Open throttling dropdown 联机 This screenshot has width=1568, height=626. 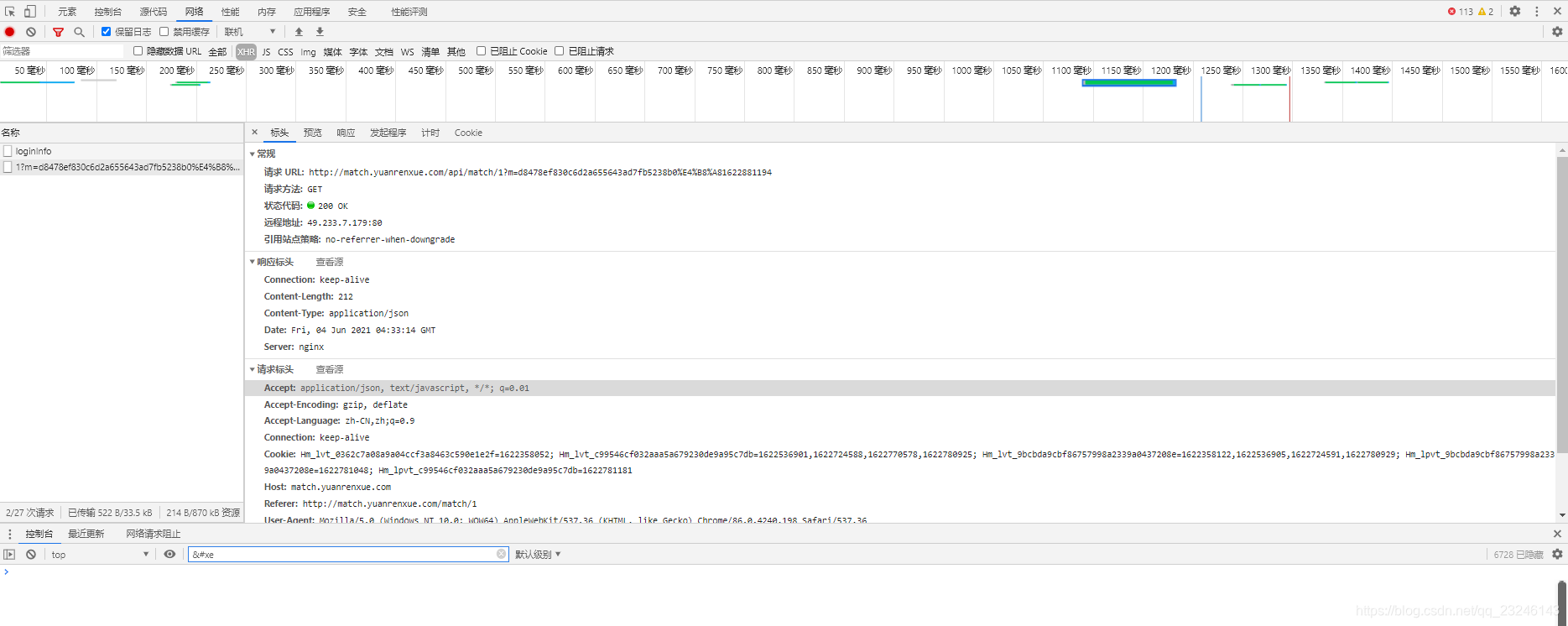pyautogui.click(x=250, y=32)
